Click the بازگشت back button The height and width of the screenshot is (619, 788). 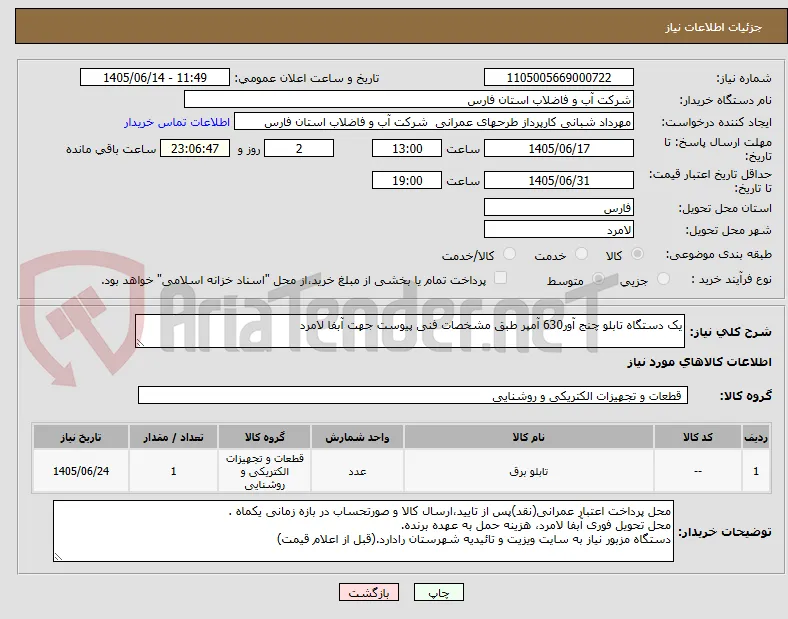point(369,592)
